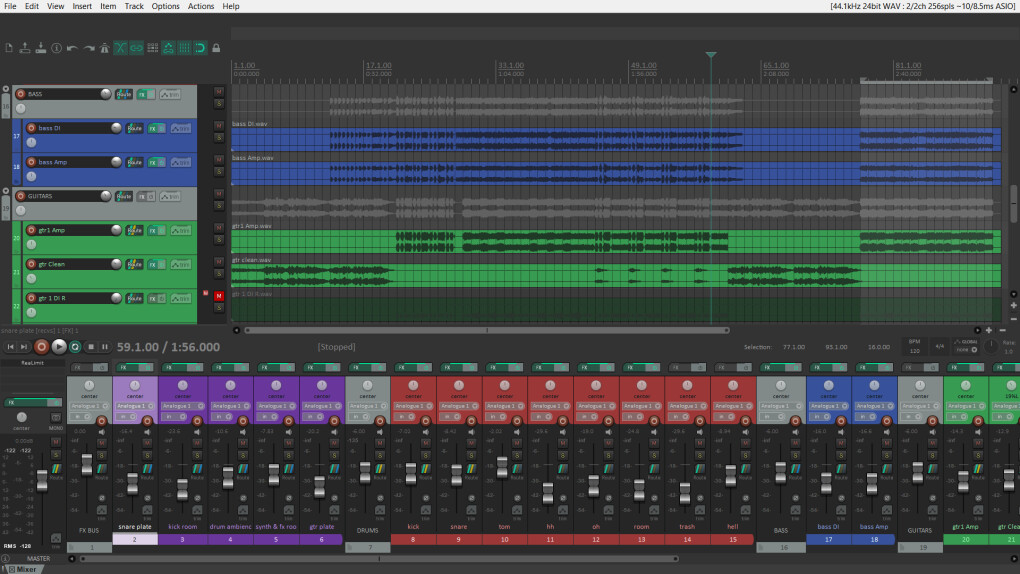Click the transport Play button
The image size is (1020, 574).
coord(59,347)
